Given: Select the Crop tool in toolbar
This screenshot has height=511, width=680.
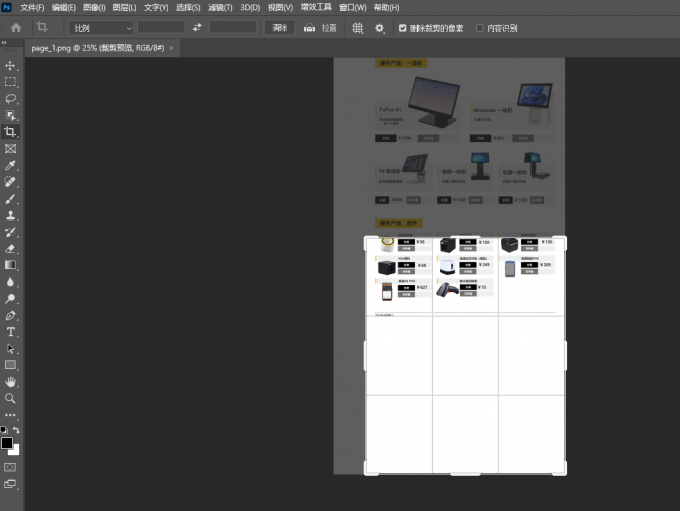Looking at the screenshot, I should [10, 132].
